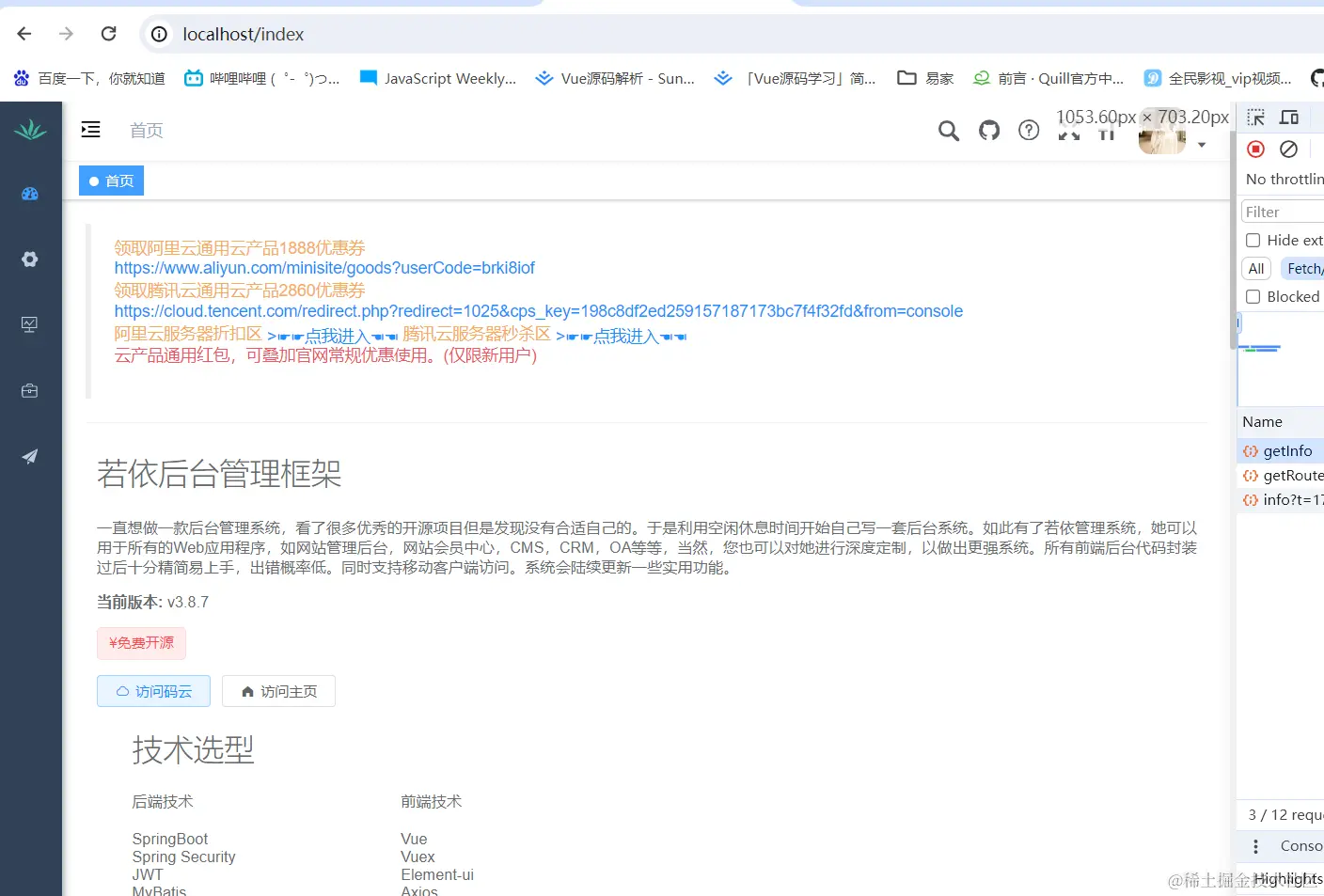Open DevTools three-dot drawer menu
The image size is (1324, 896).
click(1256, 846)
